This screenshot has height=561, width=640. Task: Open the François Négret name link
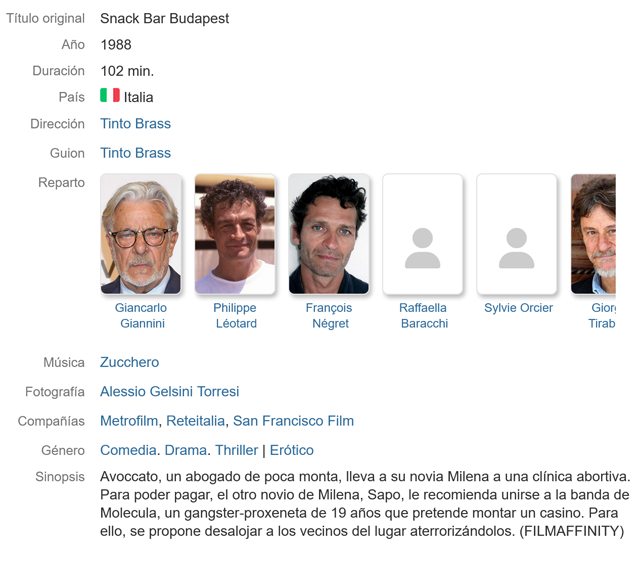[x=329, y=315]
